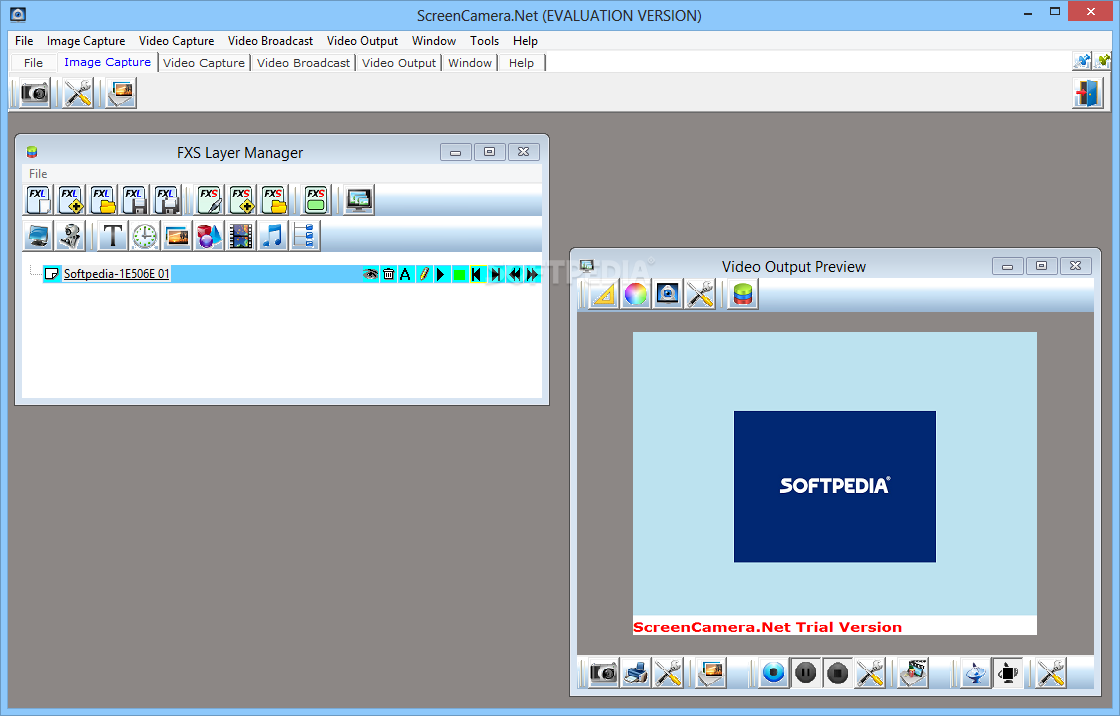This screenshot has height=716, width=1120.
Task: Click the A text icon on Softpedia layer row
Action: click(406, 274)
